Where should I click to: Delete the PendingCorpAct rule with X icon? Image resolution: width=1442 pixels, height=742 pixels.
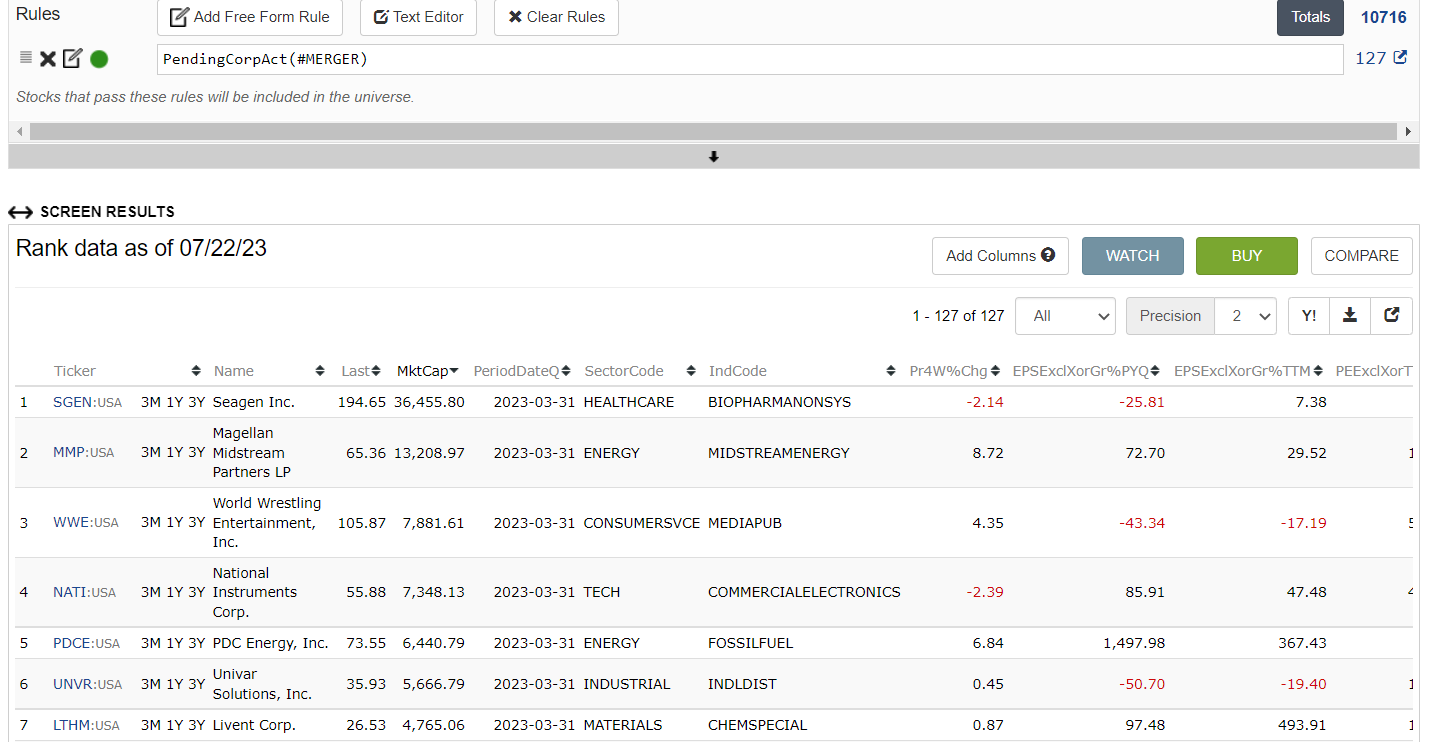click(47, 59)
